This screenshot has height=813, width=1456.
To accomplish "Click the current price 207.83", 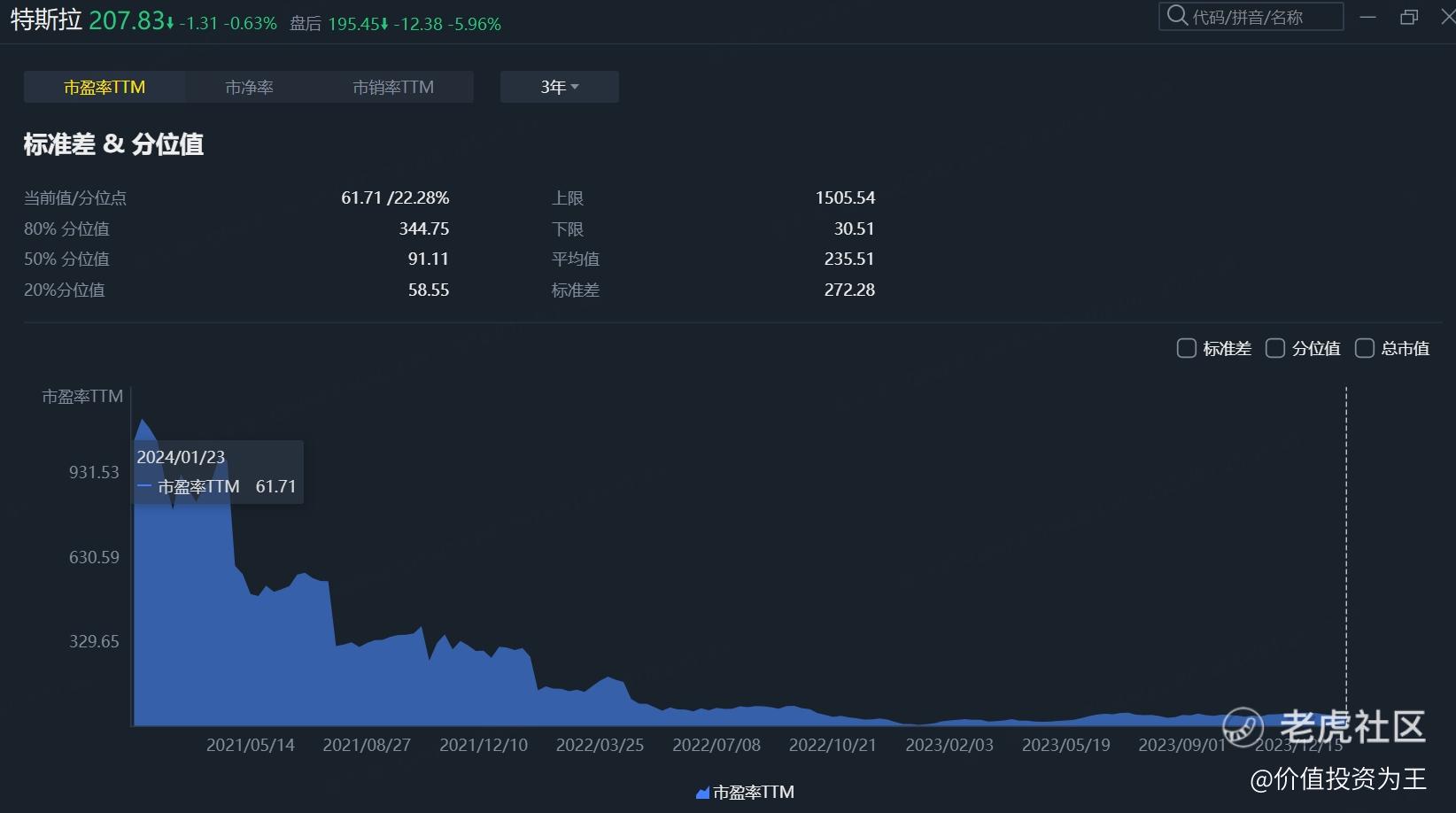I will click(x=126, y=20).
